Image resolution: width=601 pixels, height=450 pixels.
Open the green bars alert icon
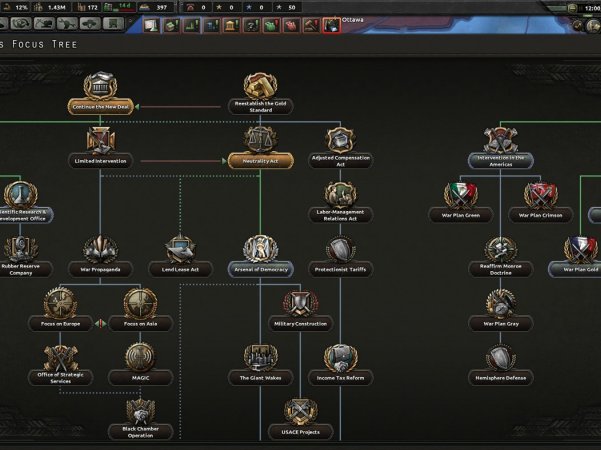point(191,25)
